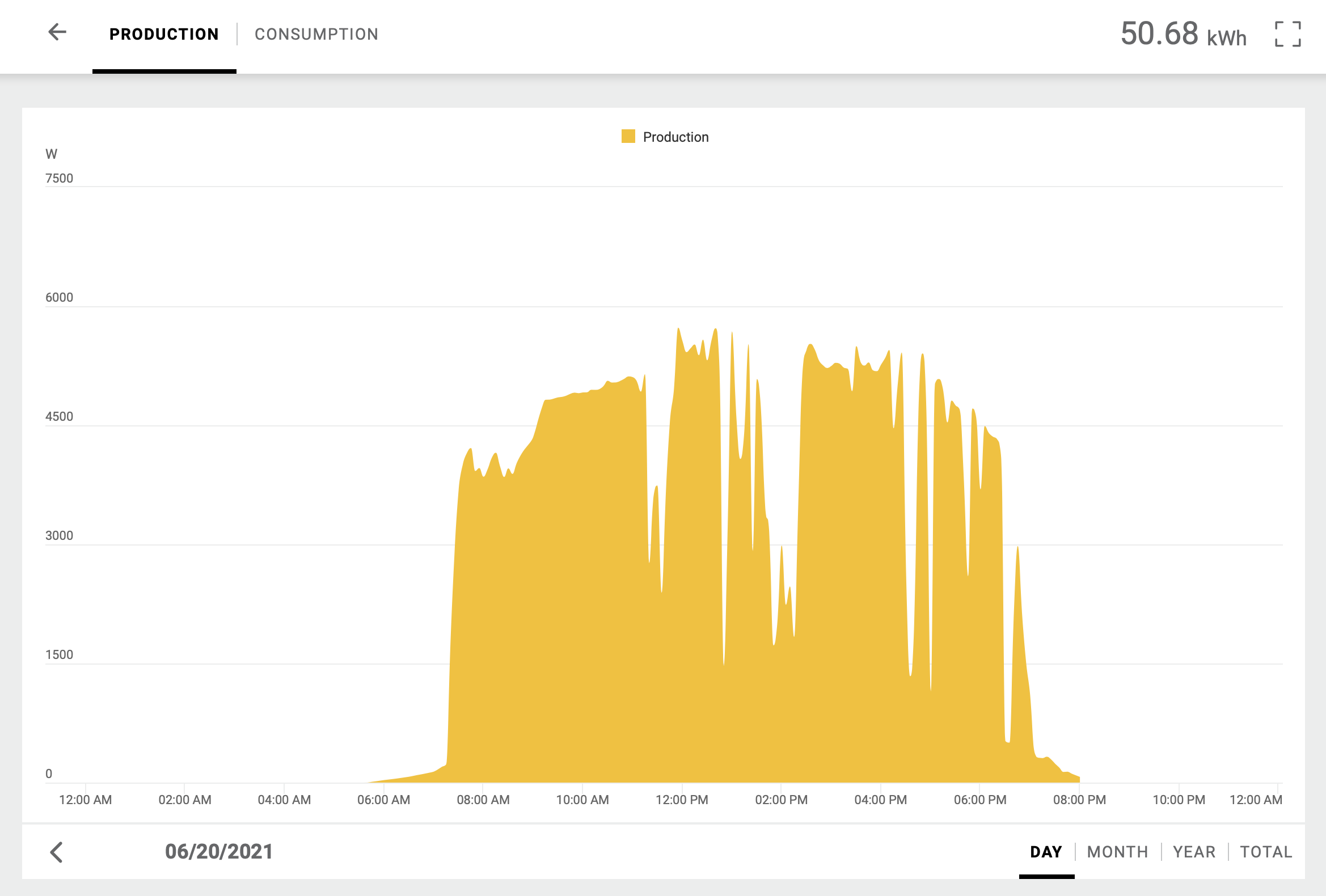Switch to Year view
The width and height of the screenshot is (1326, 896).
click(x=1194, y=852)
